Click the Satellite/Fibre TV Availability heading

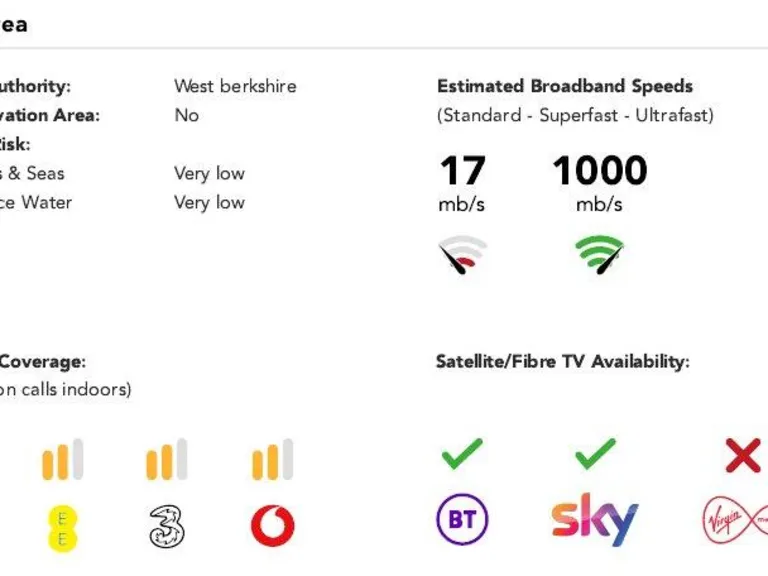pyautogui.click(x=562, y=362)
